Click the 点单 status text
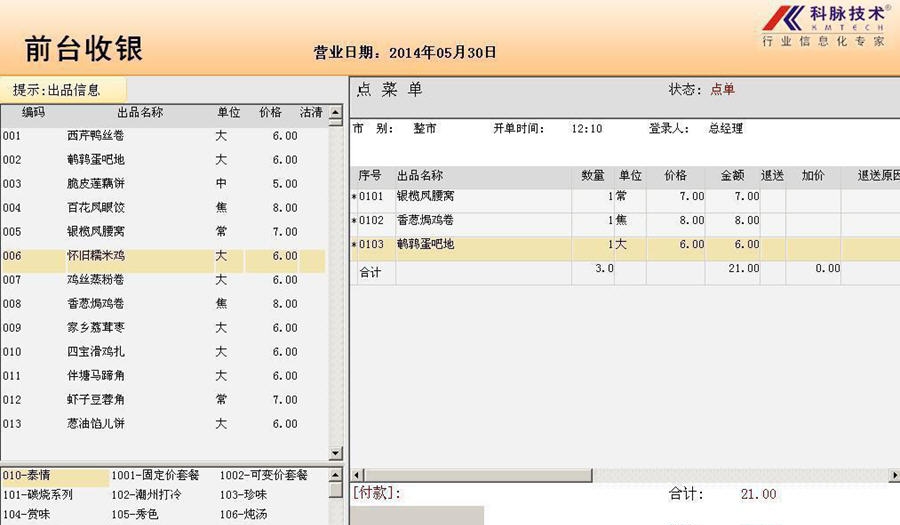 723,90
